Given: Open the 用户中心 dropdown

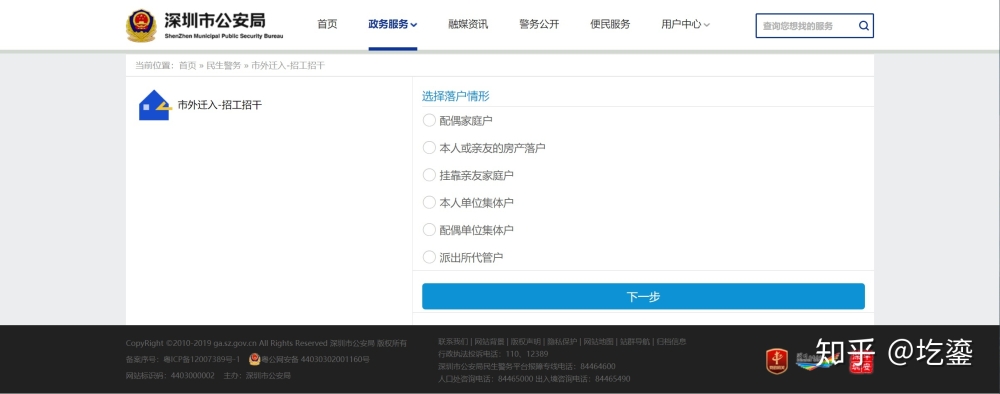Looking at the screenshot, I should tap(685, 24).
